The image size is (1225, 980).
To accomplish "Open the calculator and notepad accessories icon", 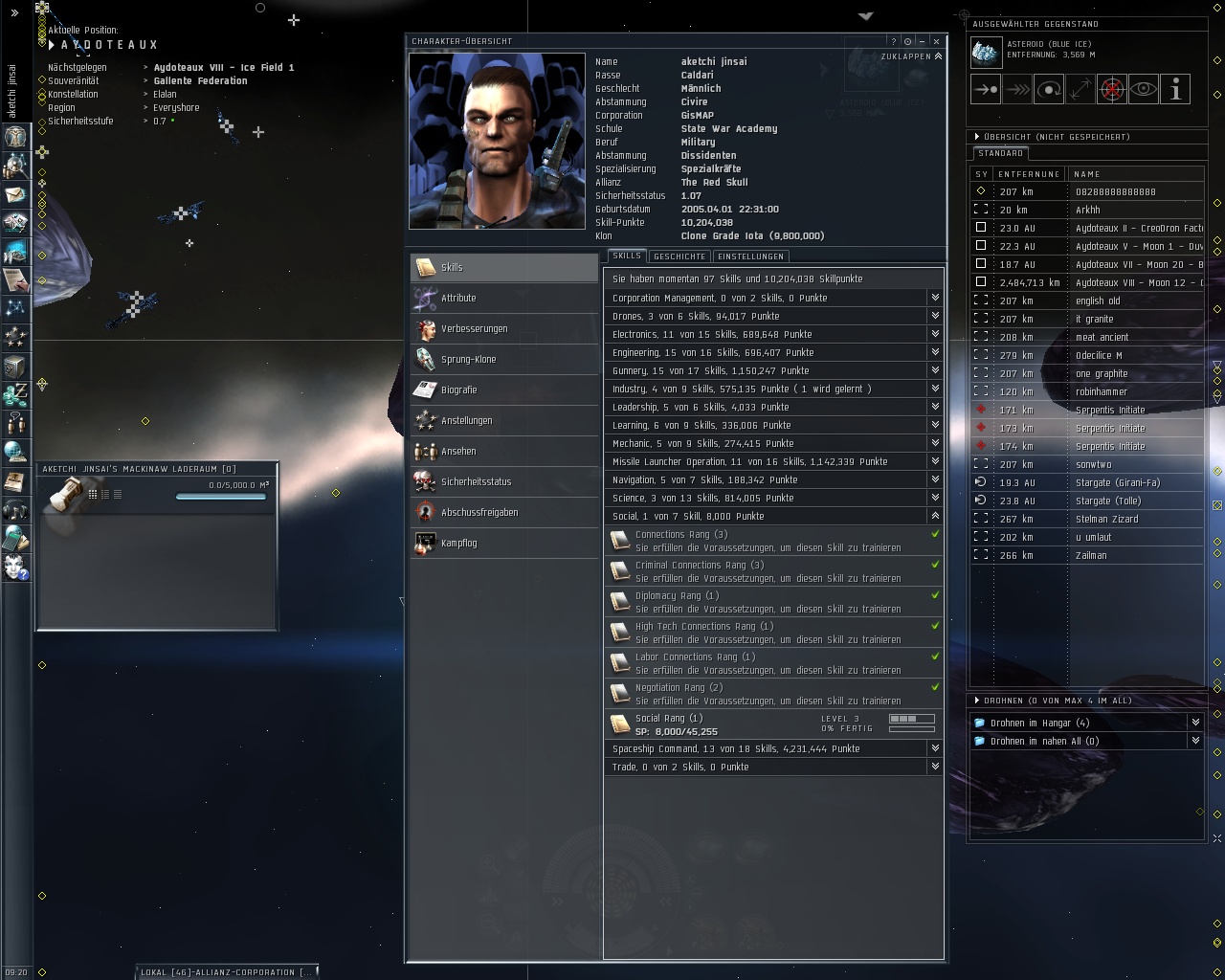I will [x=15, y=538].
